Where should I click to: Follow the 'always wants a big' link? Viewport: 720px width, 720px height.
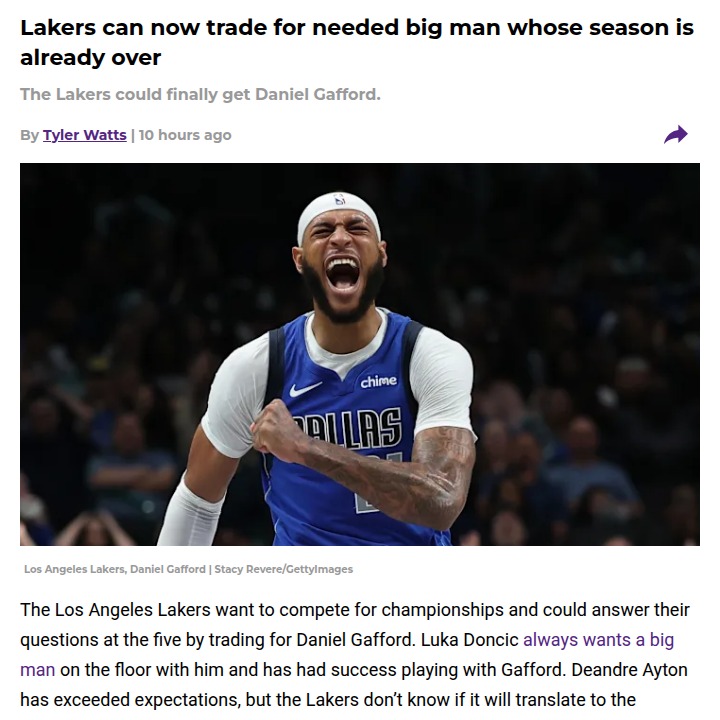pyautogui.click(x=598, y=640)
